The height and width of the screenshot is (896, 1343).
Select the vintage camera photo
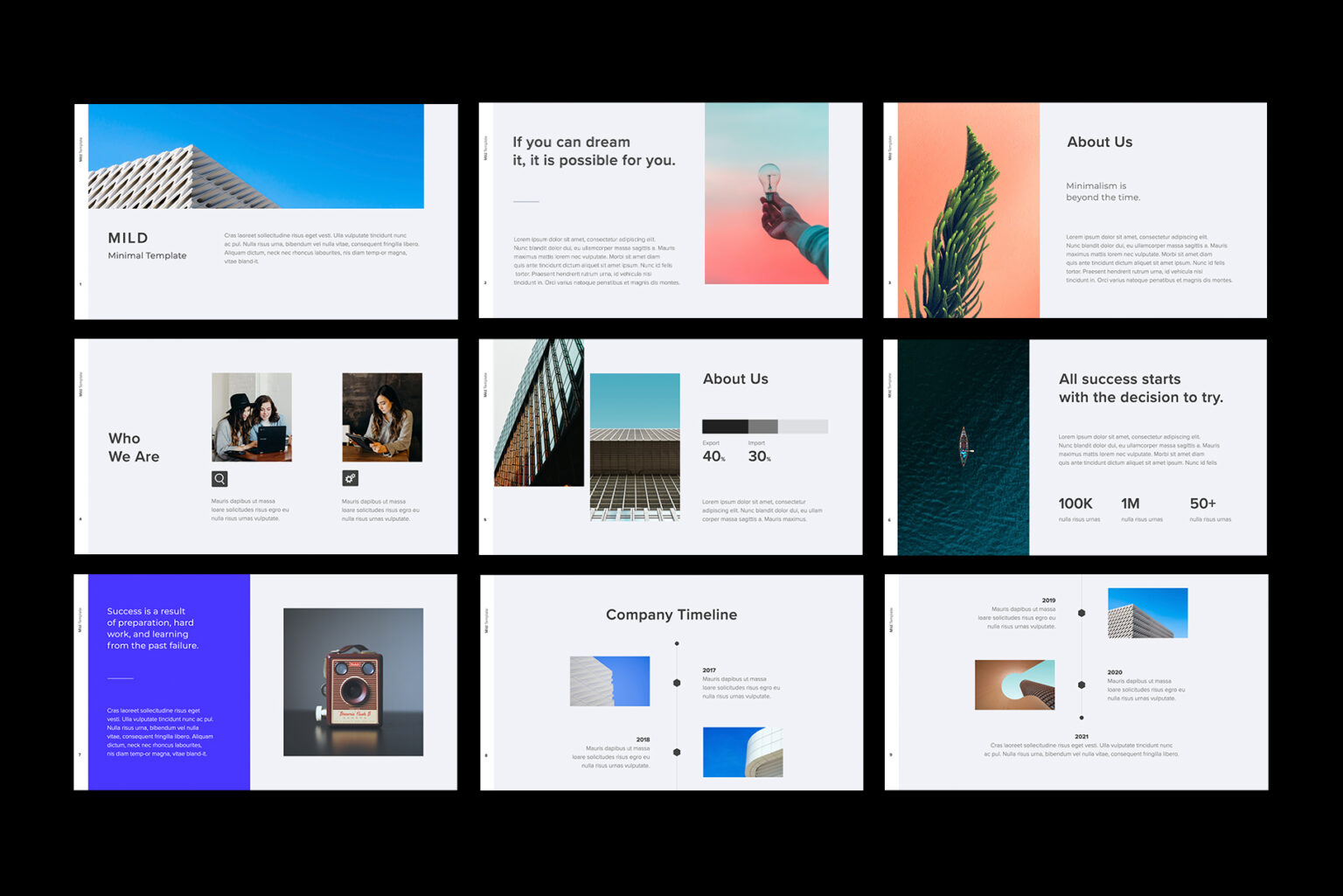pyautogui.click(x=353, y=682)
